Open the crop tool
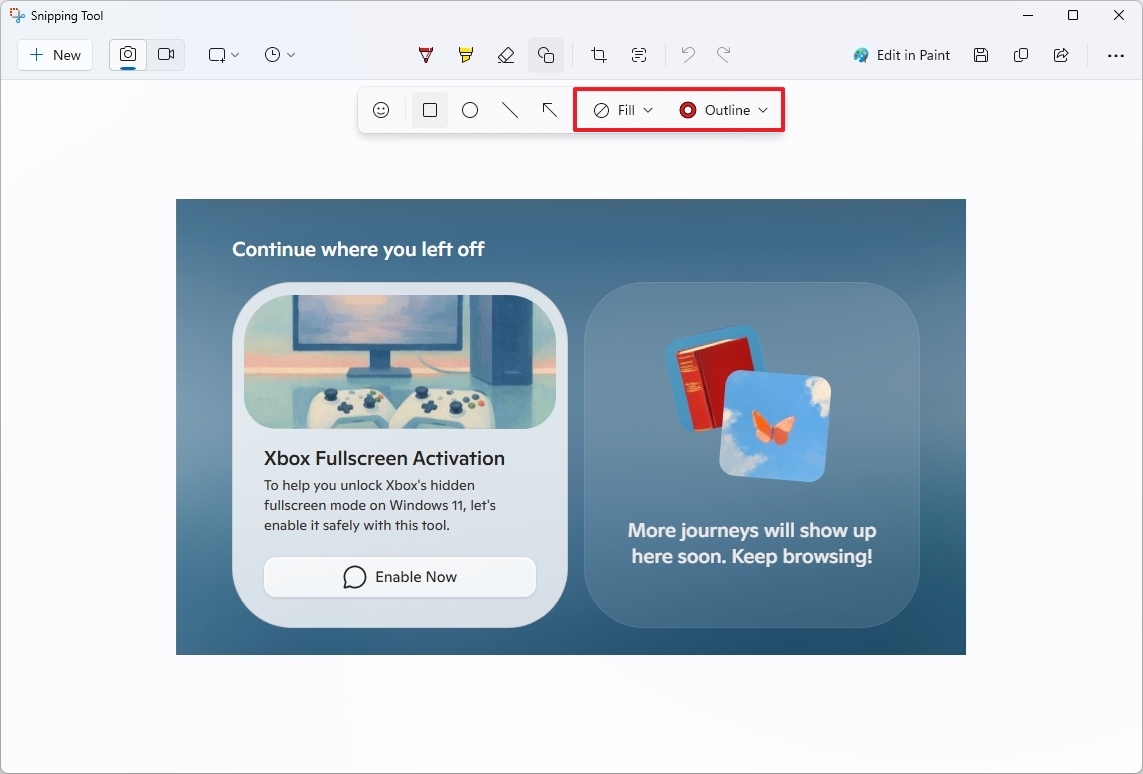The height and width of the screenshot is (774, 1143). click(x=598, y=55)
